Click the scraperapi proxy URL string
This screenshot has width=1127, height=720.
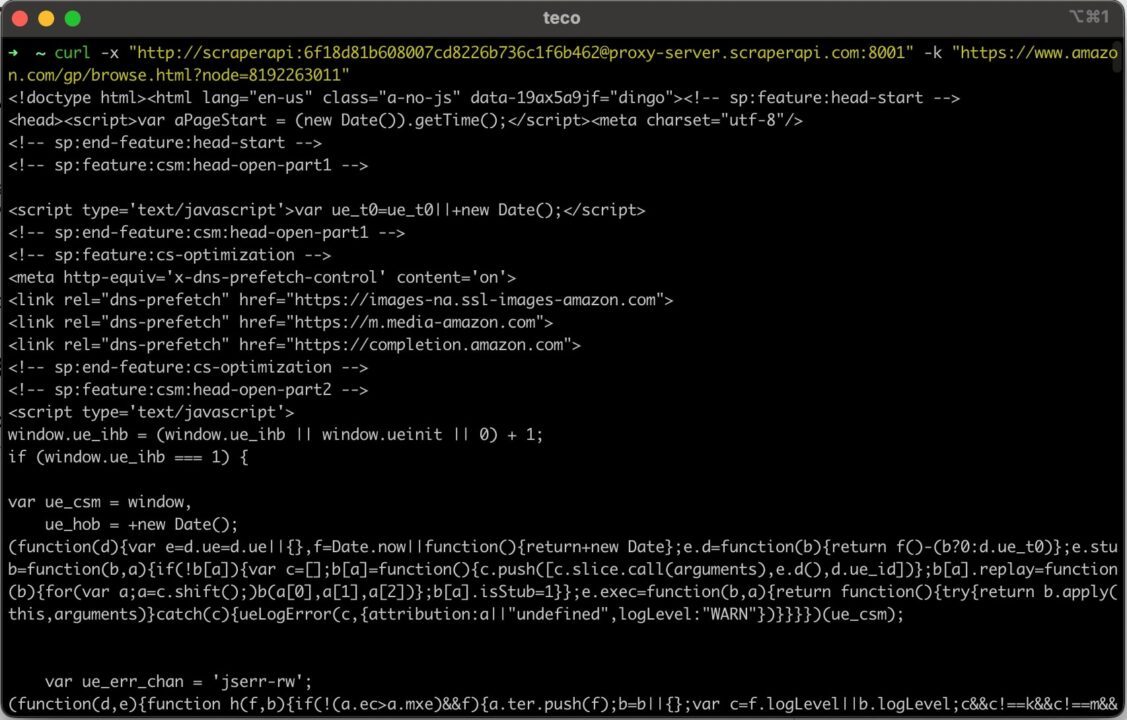pos(521,52)
